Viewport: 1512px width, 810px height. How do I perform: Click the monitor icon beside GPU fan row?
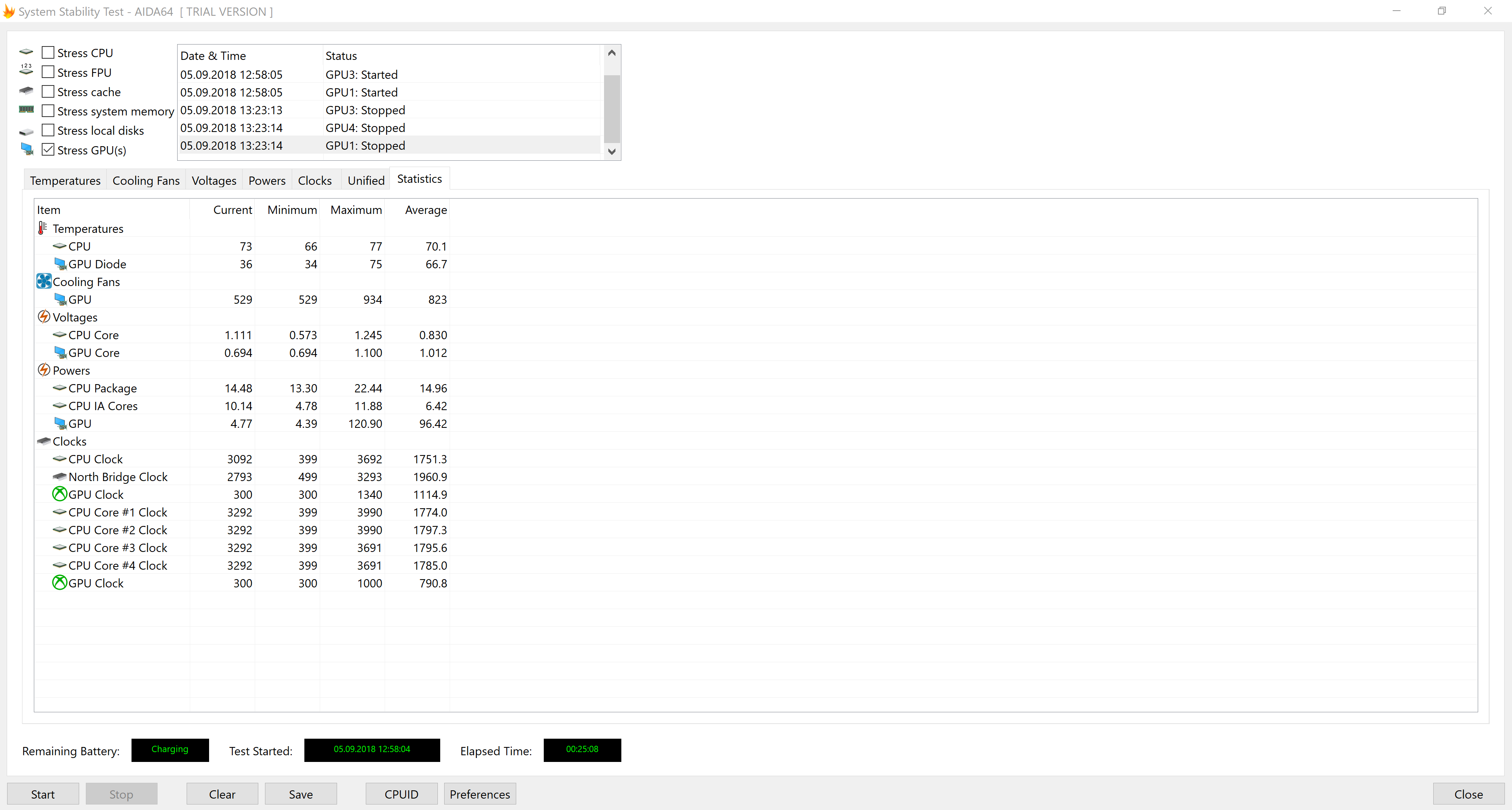[60, 299]
